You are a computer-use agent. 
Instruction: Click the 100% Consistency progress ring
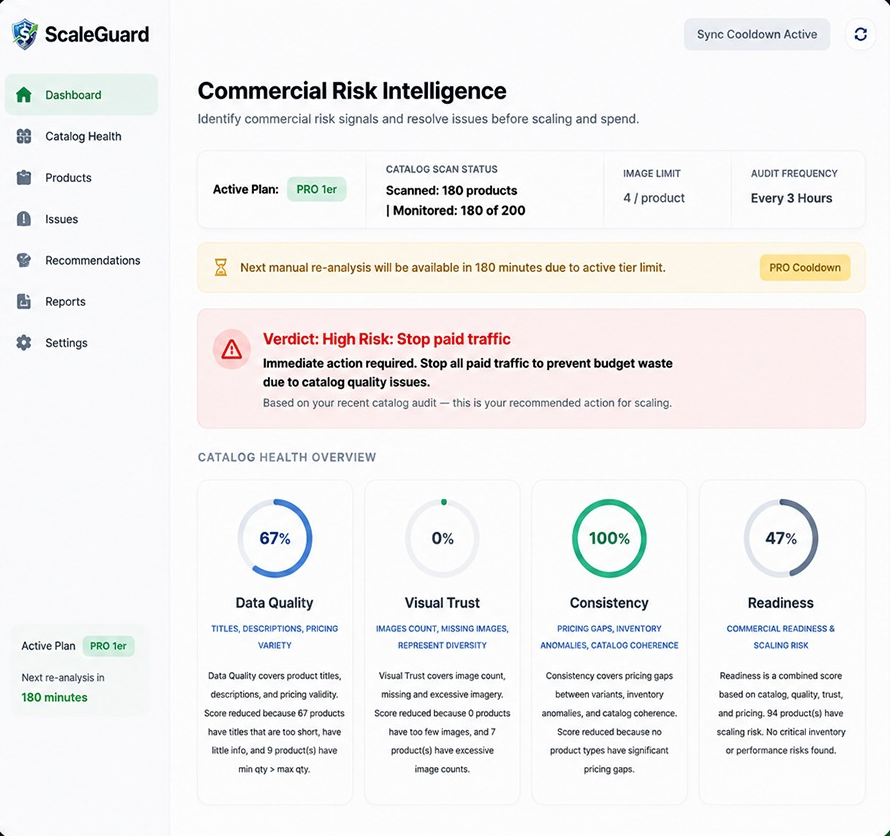(609, 538)
